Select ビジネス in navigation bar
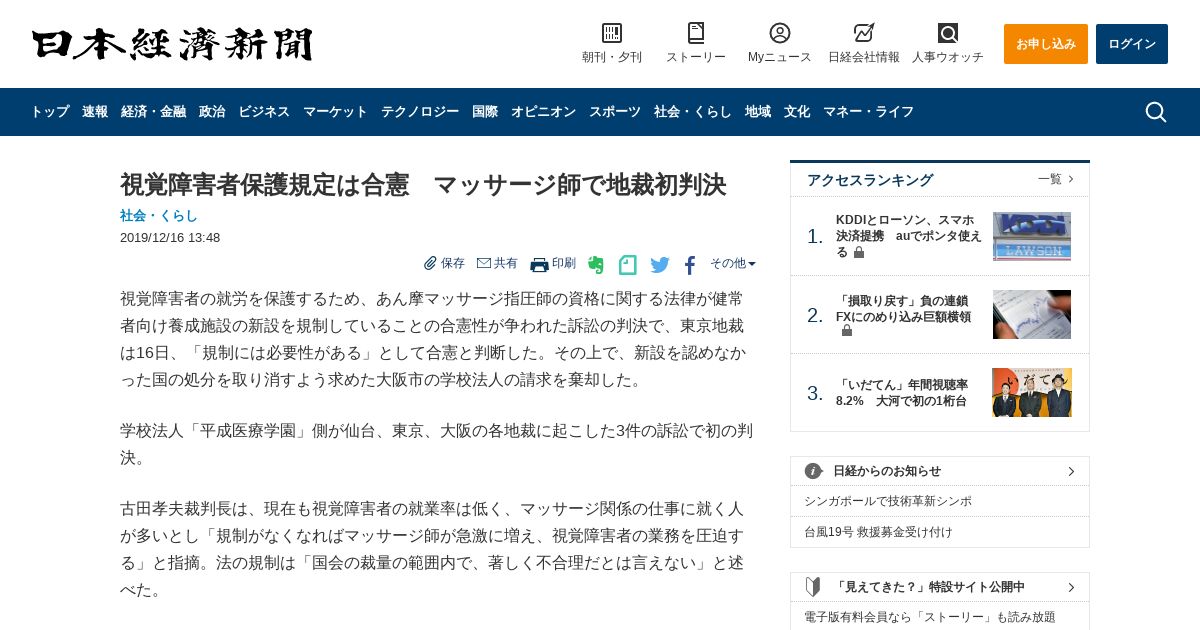Image resolution: width=1200 pixels, height=630 pixels. (264, 112)
